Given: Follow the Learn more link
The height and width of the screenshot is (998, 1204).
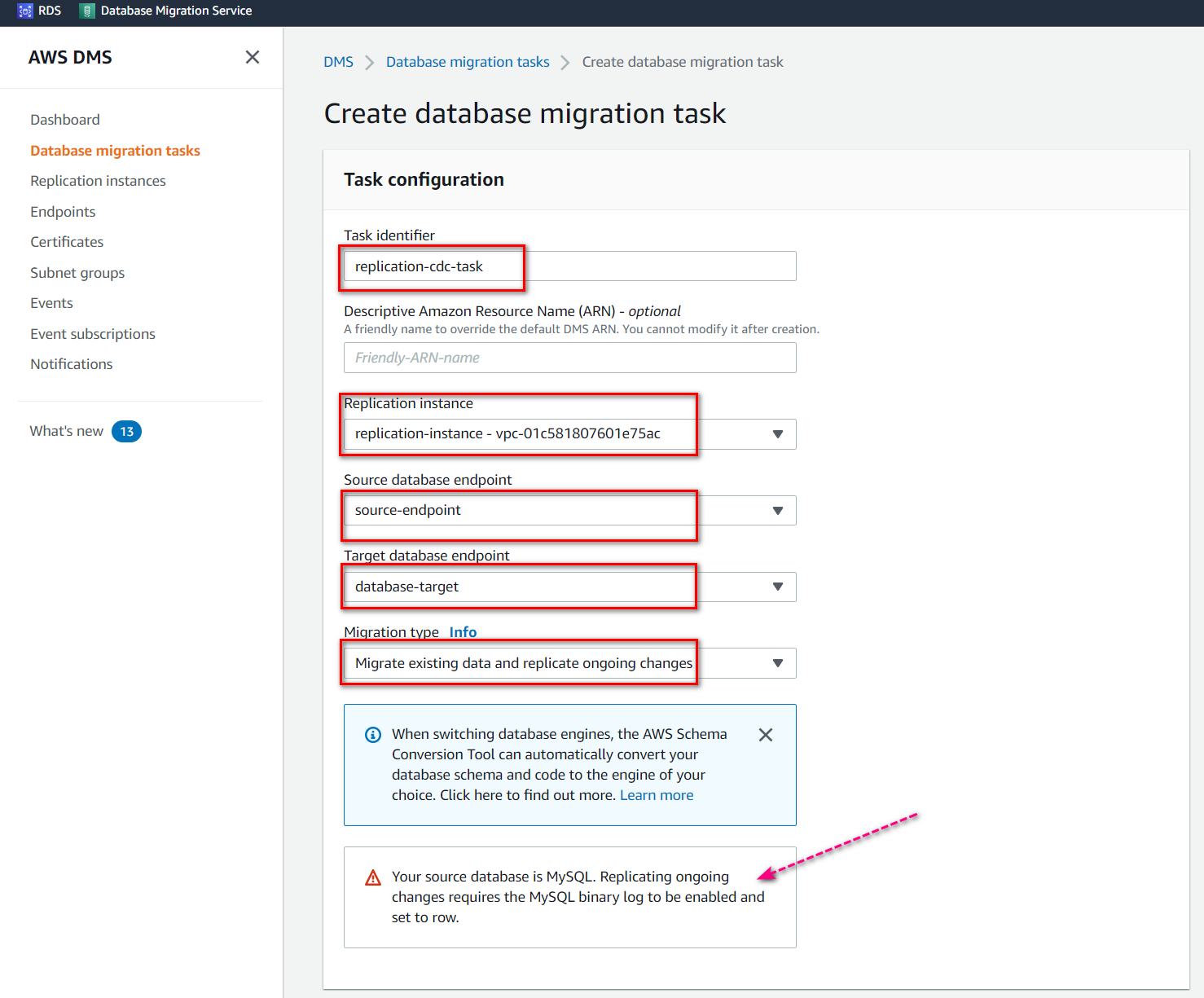Looking at the screenshot, I should 657,795.
